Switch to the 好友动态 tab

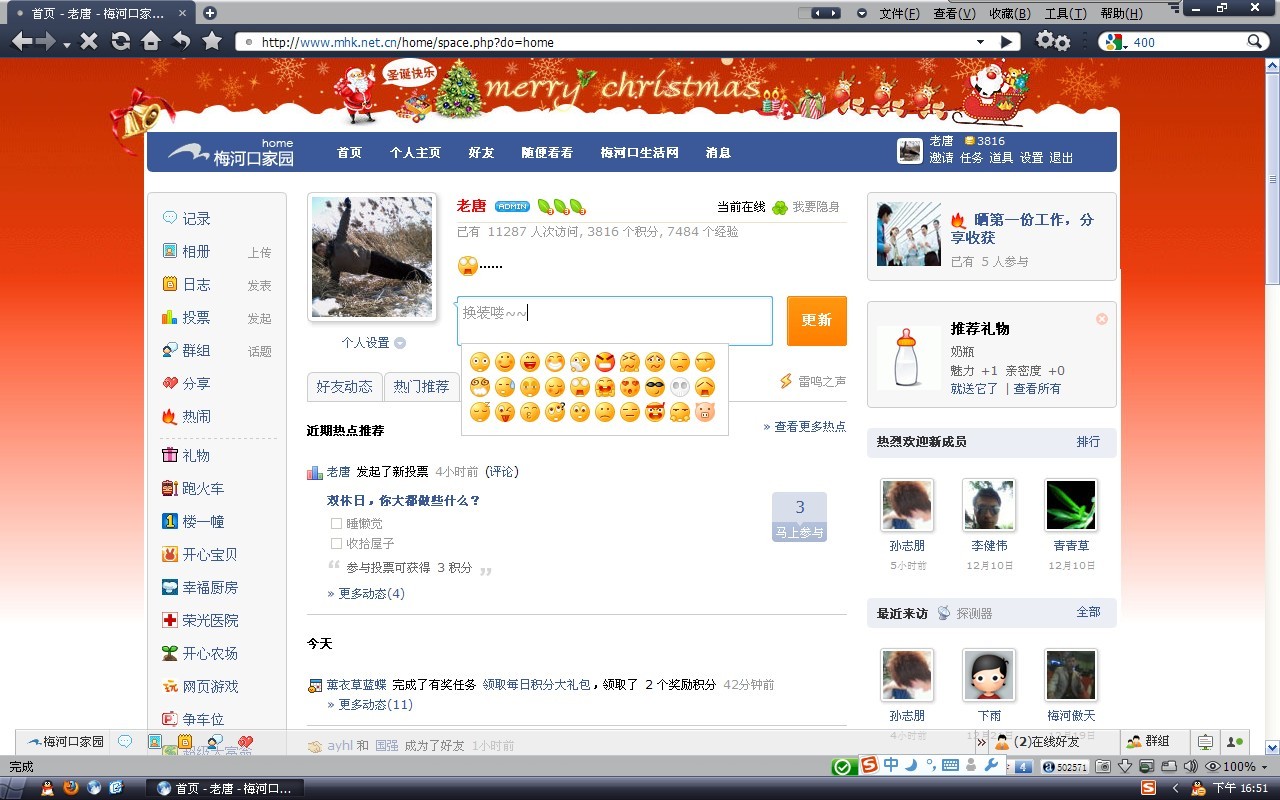click(x=344, y=386)
